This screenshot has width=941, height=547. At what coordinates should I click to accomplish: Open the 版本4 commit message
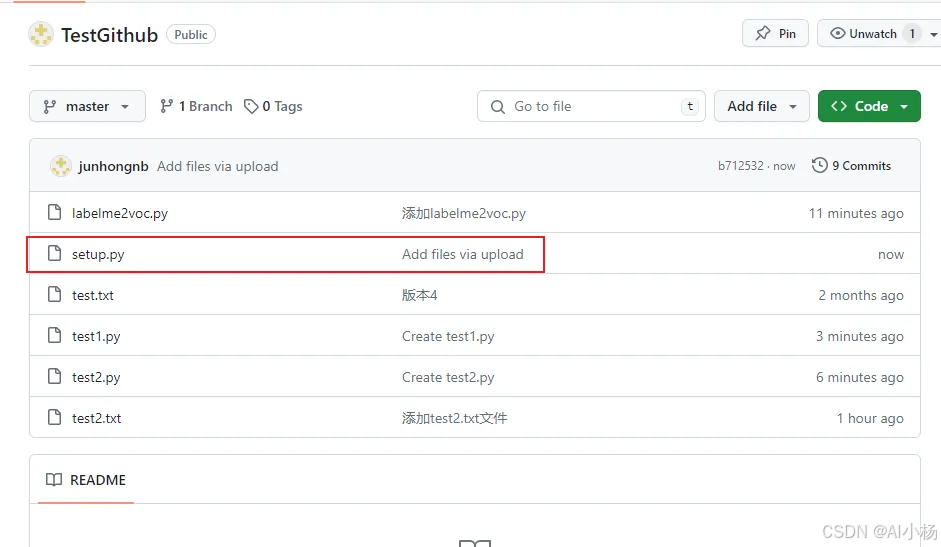(x=419, y=295)
